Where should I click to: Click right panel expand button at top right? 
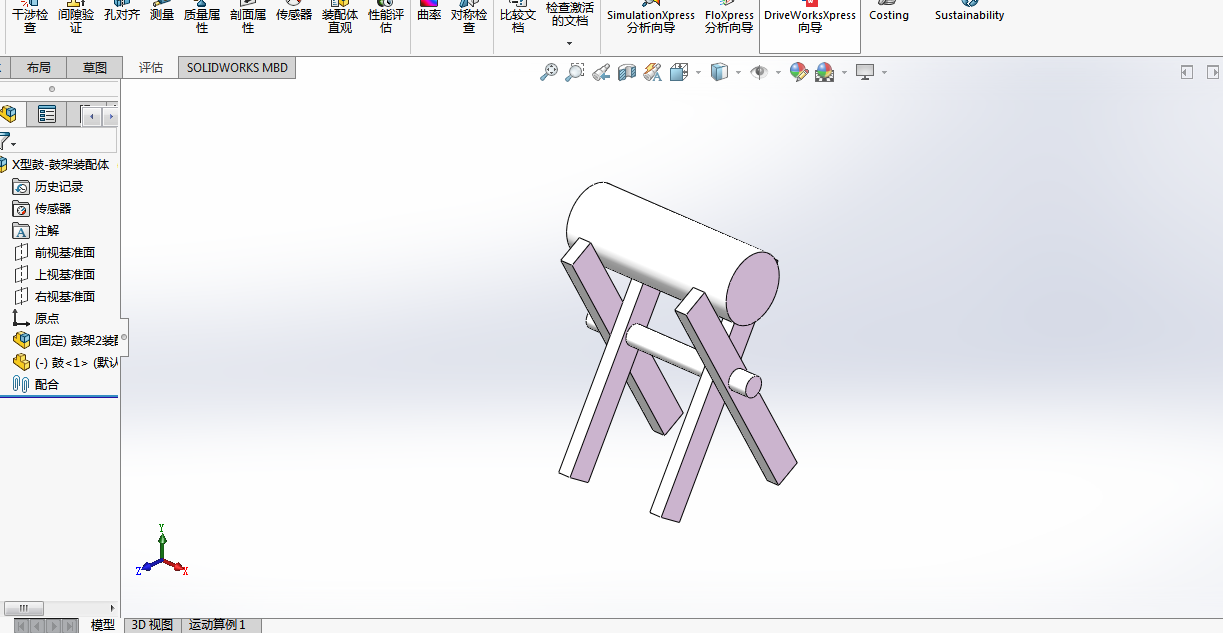[x=1213, y=72]
